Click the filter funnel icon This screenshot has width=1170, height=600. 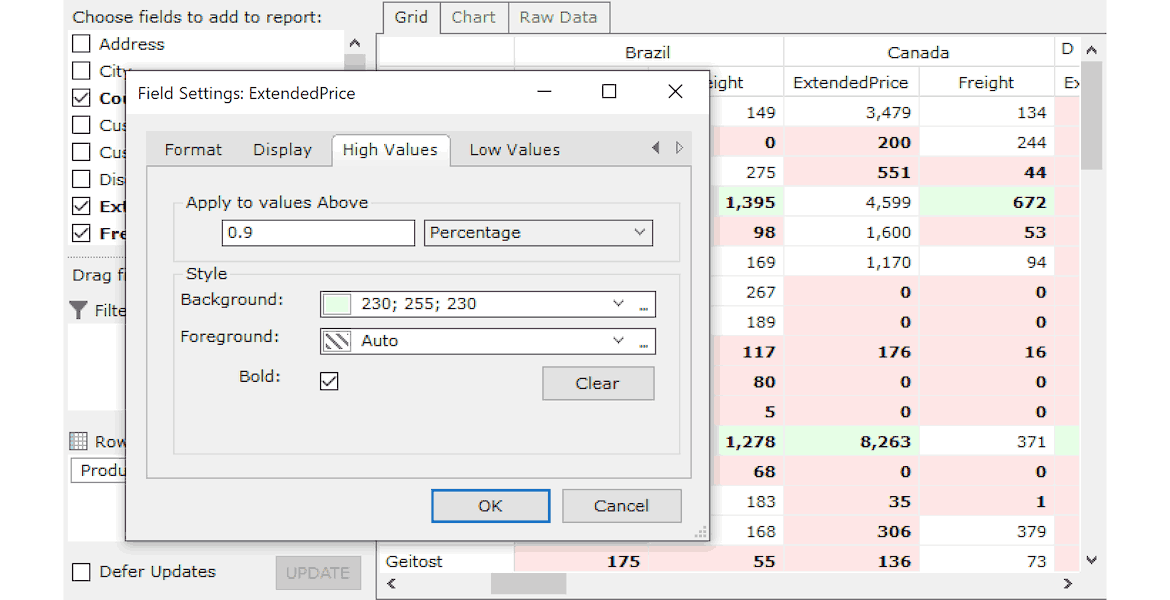79,311
